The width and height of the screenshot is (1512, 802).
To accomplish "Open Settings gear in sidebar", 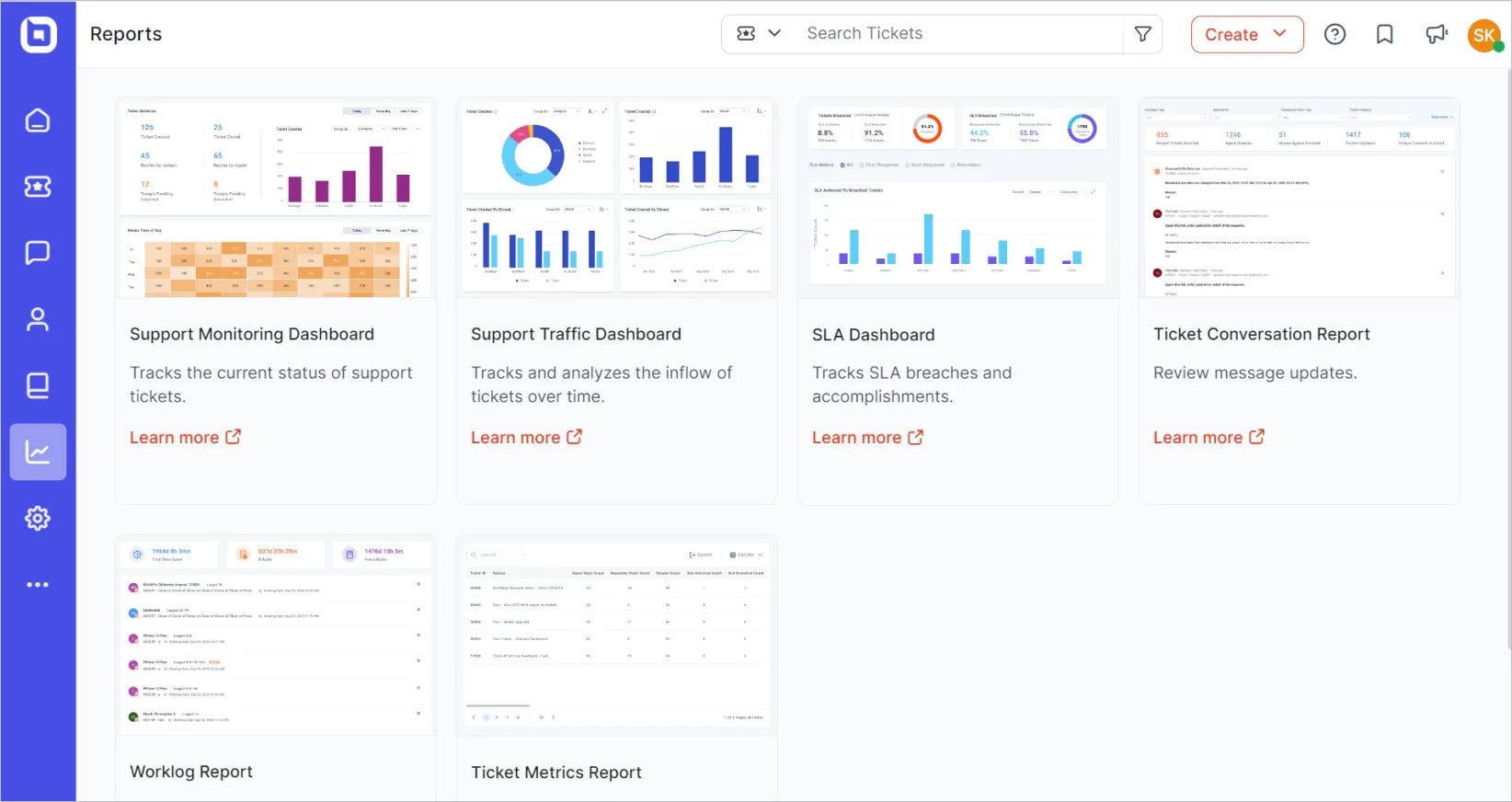I will (x=38, y=519).
